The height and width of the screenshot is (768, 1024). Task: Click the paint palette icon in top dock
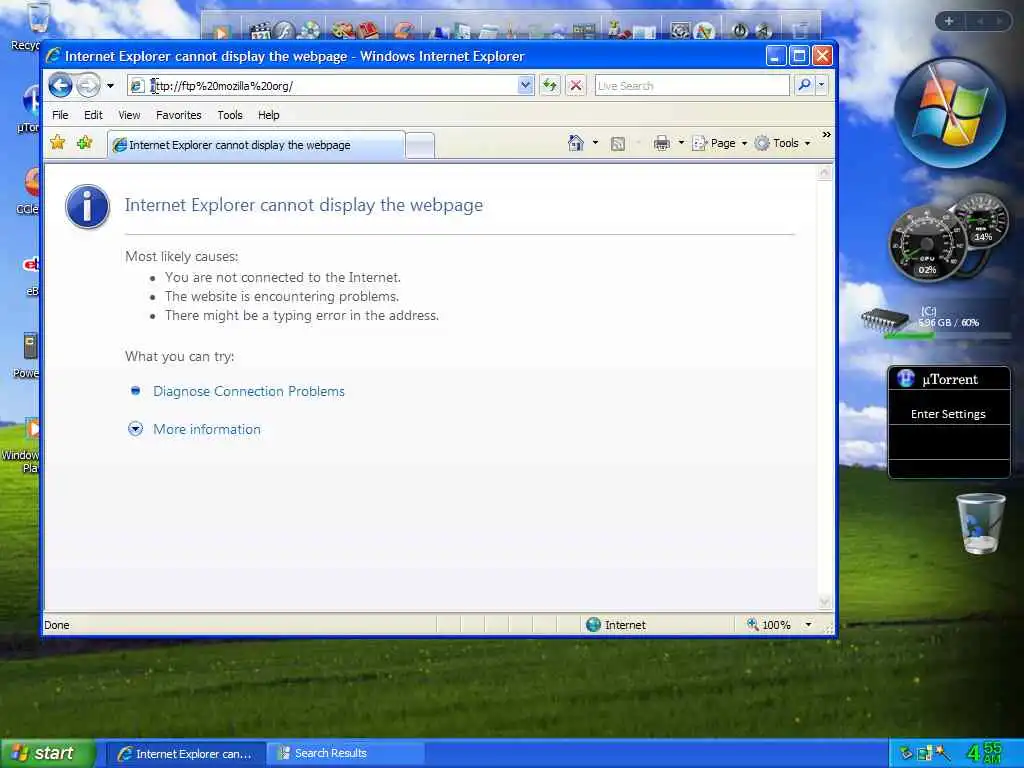[x=342, y=30]
